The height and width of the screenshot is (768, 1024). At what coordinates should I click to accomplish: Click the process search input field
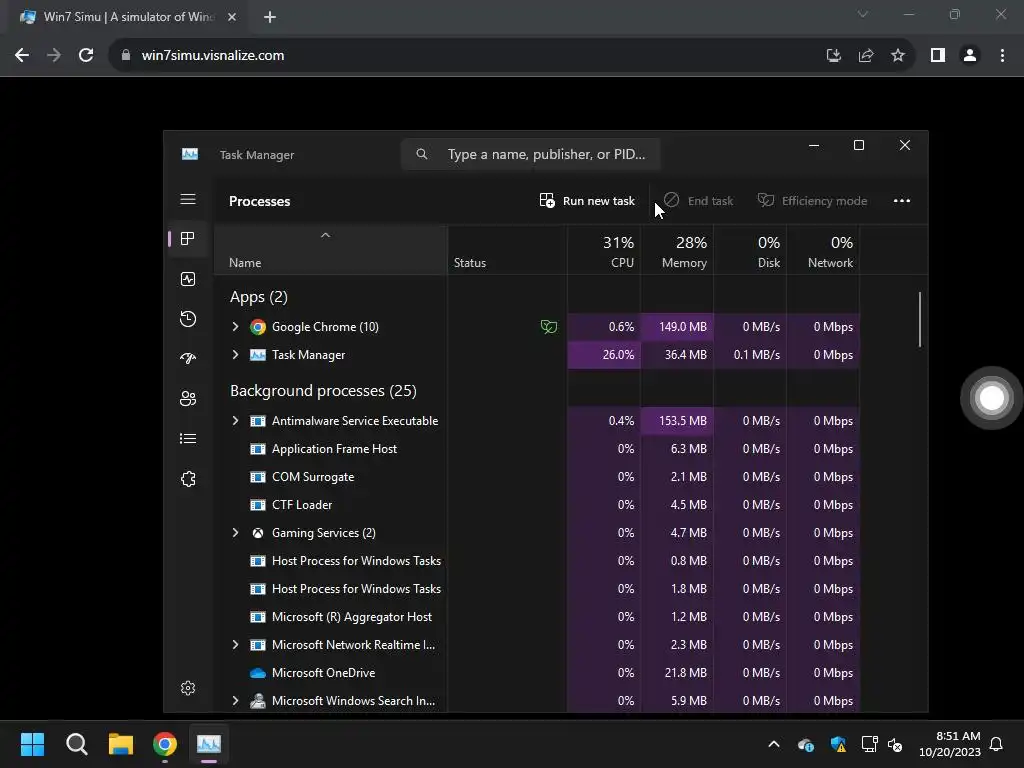[530, 154]
